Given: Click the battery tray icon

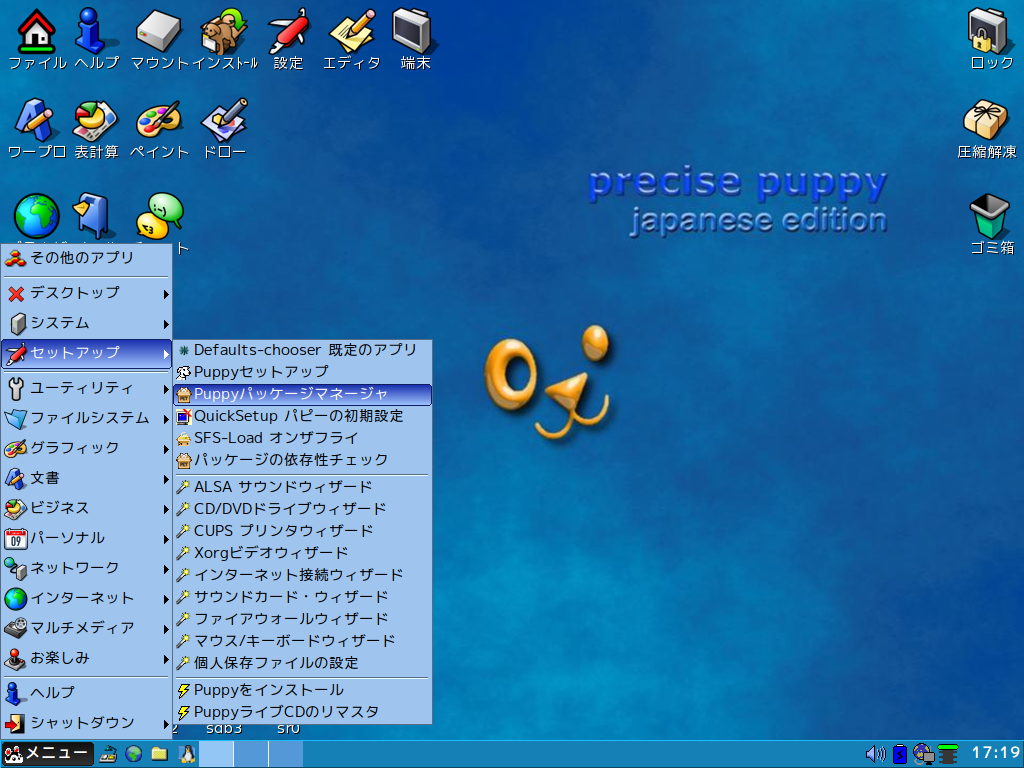Looking at the screenshot, I should [x=900, y=754].
